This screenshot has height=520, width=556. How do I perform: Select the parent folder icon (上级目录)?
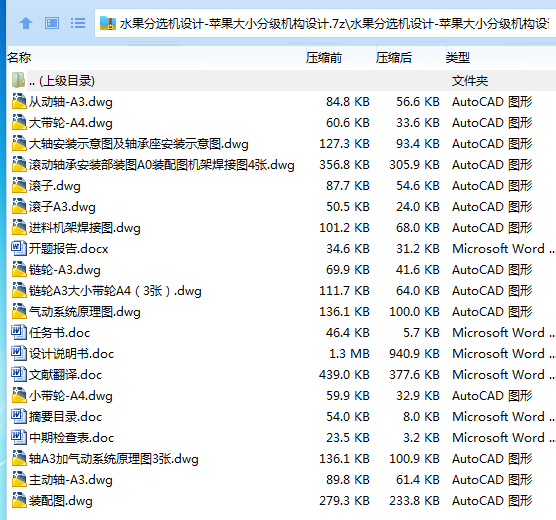[x=18, y=81]
